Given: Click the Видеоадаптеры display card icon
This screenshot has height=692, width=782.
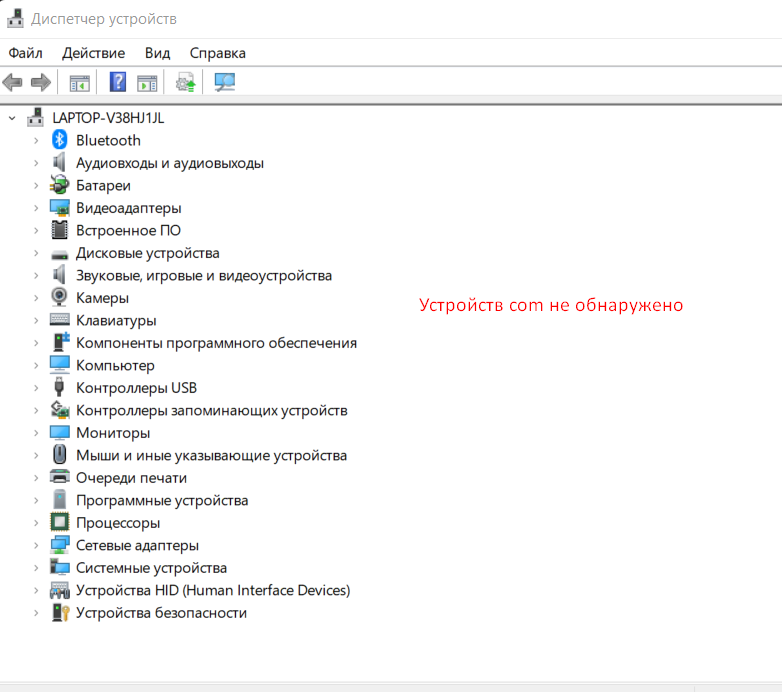Looking at the screenshot, I should click(60, 207).
